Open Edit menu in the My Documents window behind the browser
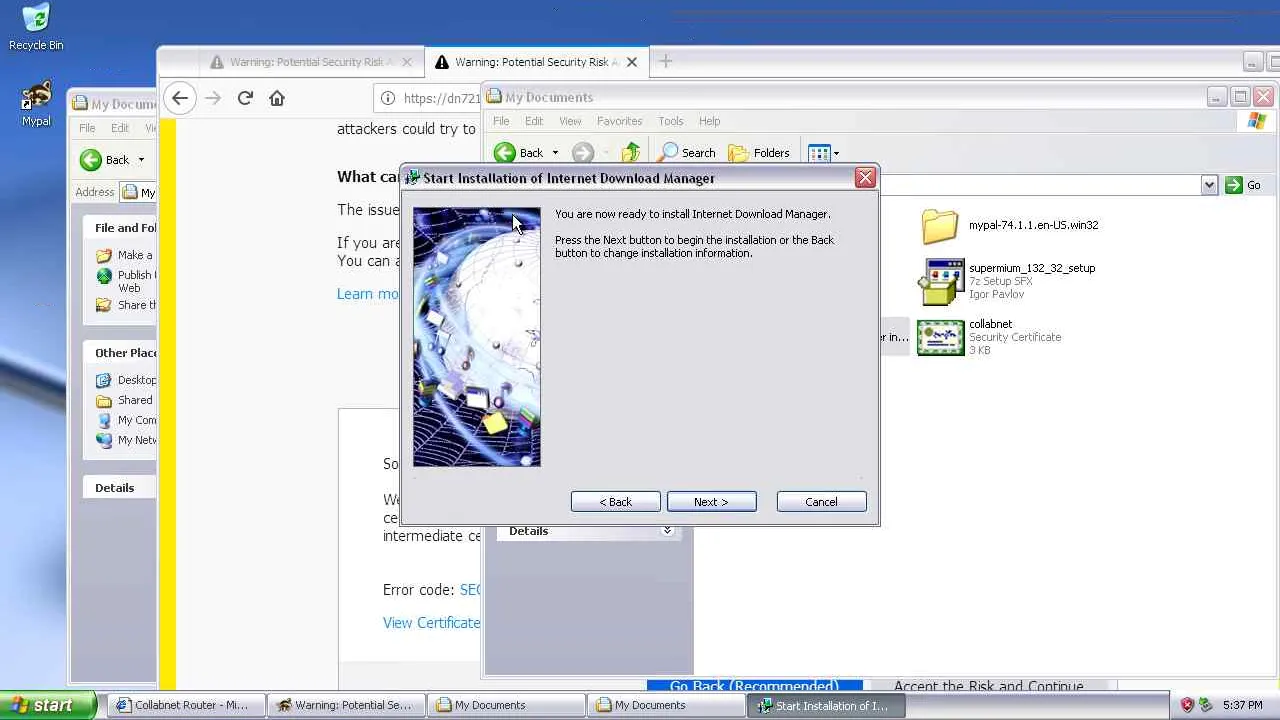 point(120,128)
